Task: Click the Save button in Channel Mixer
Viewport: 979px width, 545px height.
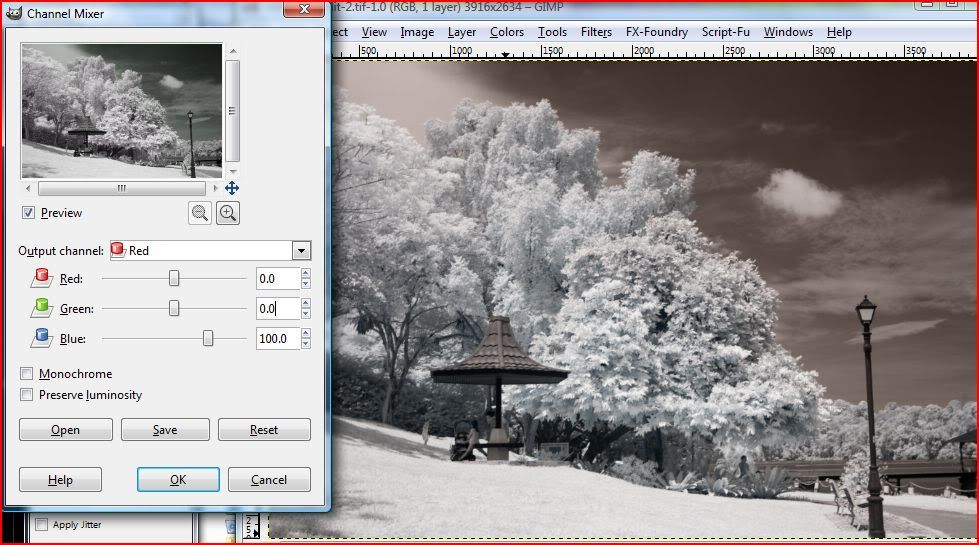Action: [165, 430]
